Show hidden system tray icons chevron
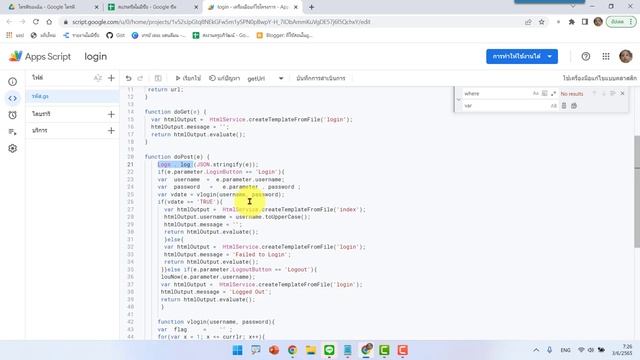The image size is (640, 360). tap(536, 350)
